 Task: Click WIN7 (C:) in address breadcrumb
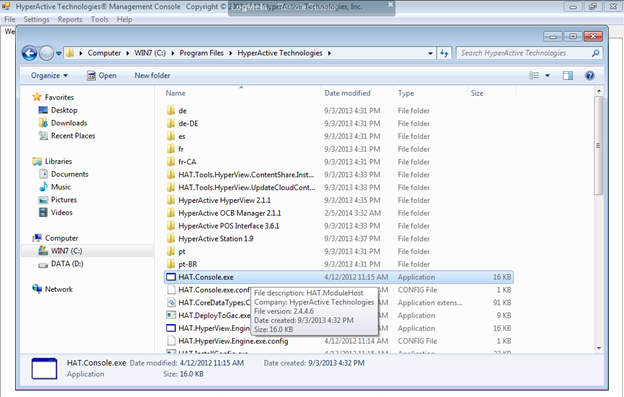click(150, 53)
